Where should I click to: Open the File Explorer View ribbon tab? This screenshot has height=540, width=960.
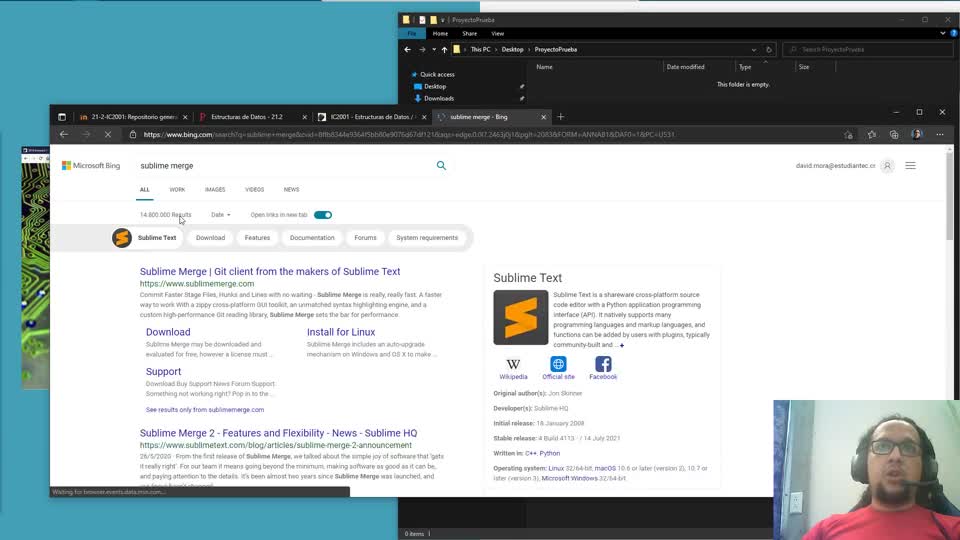[x=497, y=34]
